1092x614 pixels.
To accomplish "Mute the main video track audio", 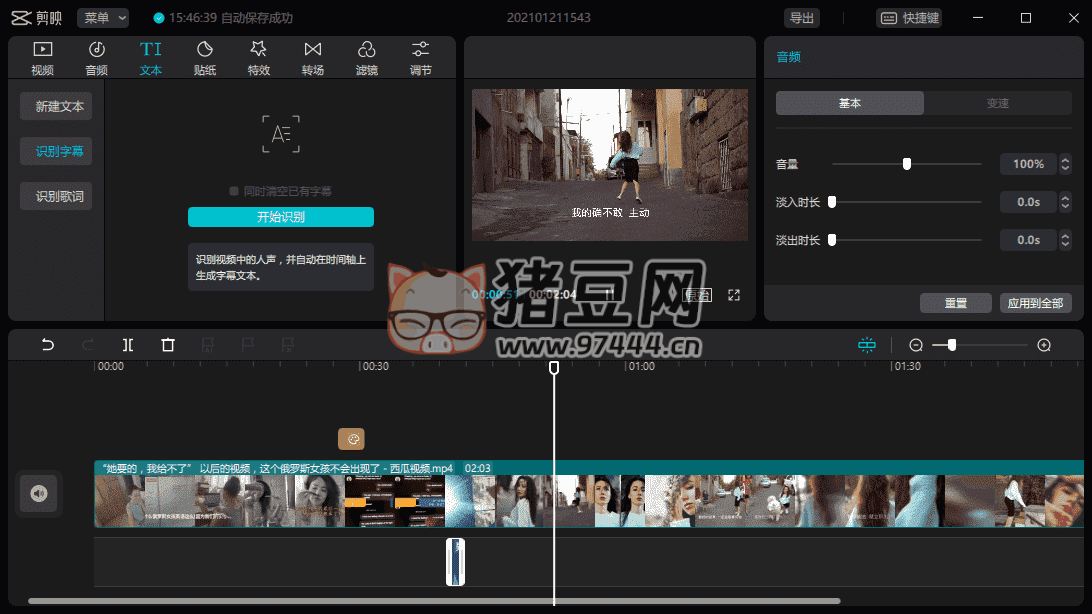I will tap(39, 493).
